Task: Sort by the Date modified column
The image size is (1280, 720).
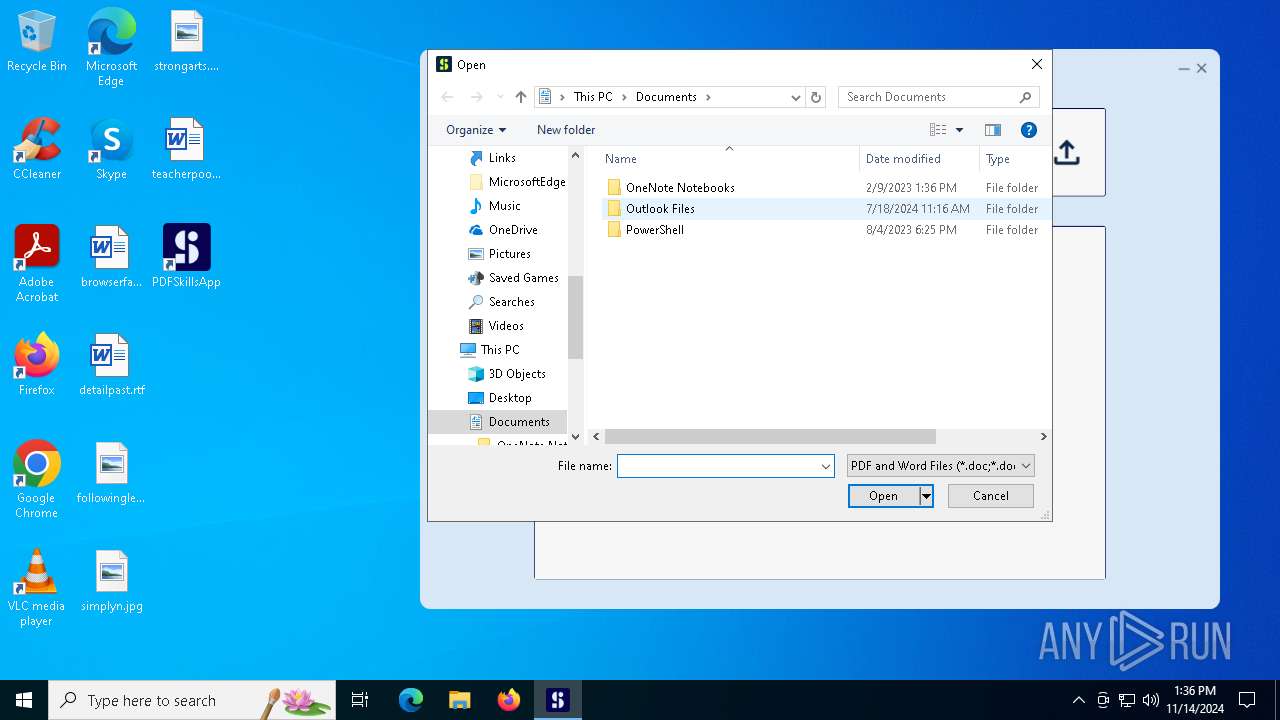Action: click(903, 159)
